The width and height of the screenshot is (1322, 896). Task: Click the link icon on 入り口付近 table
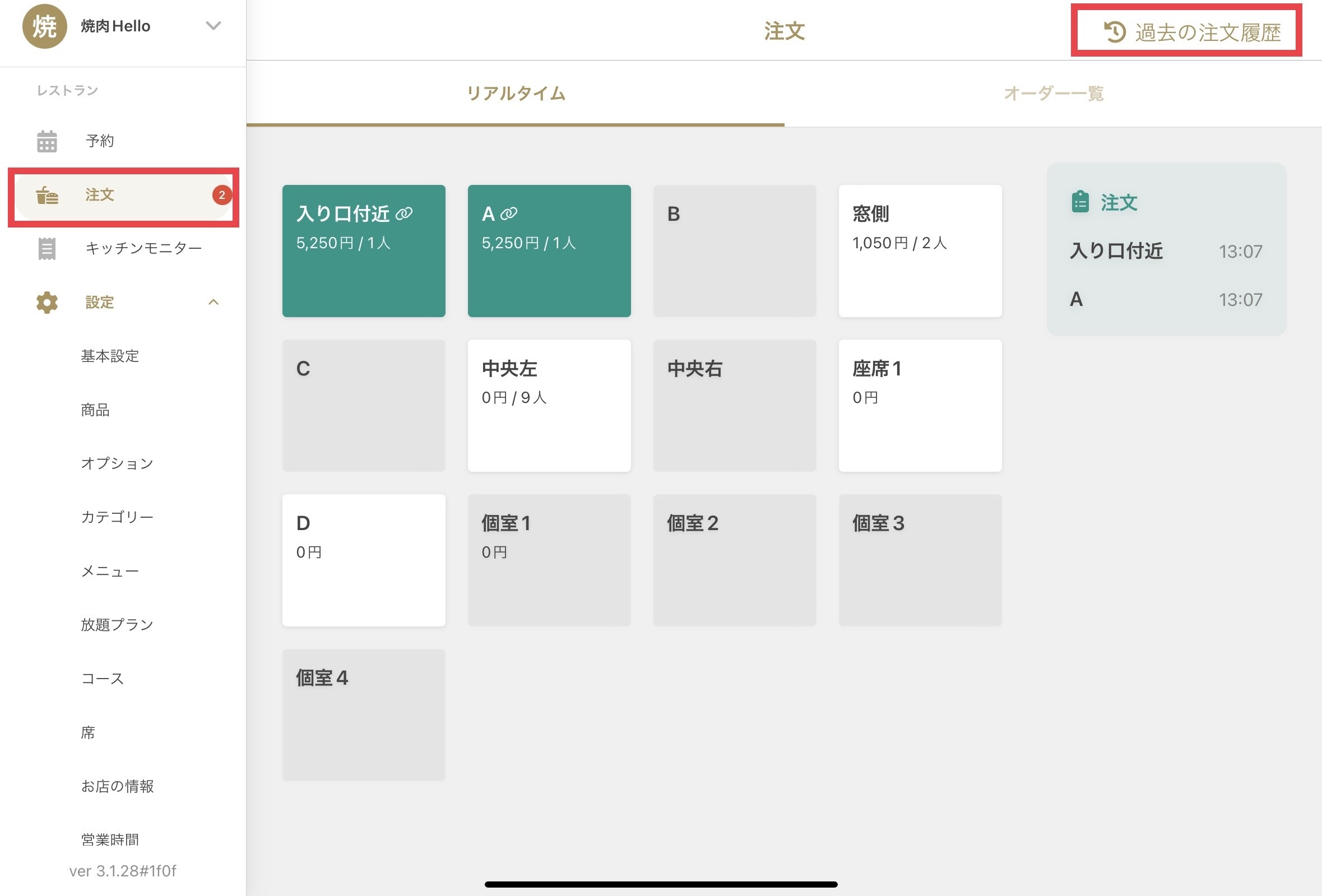(404, 214)
